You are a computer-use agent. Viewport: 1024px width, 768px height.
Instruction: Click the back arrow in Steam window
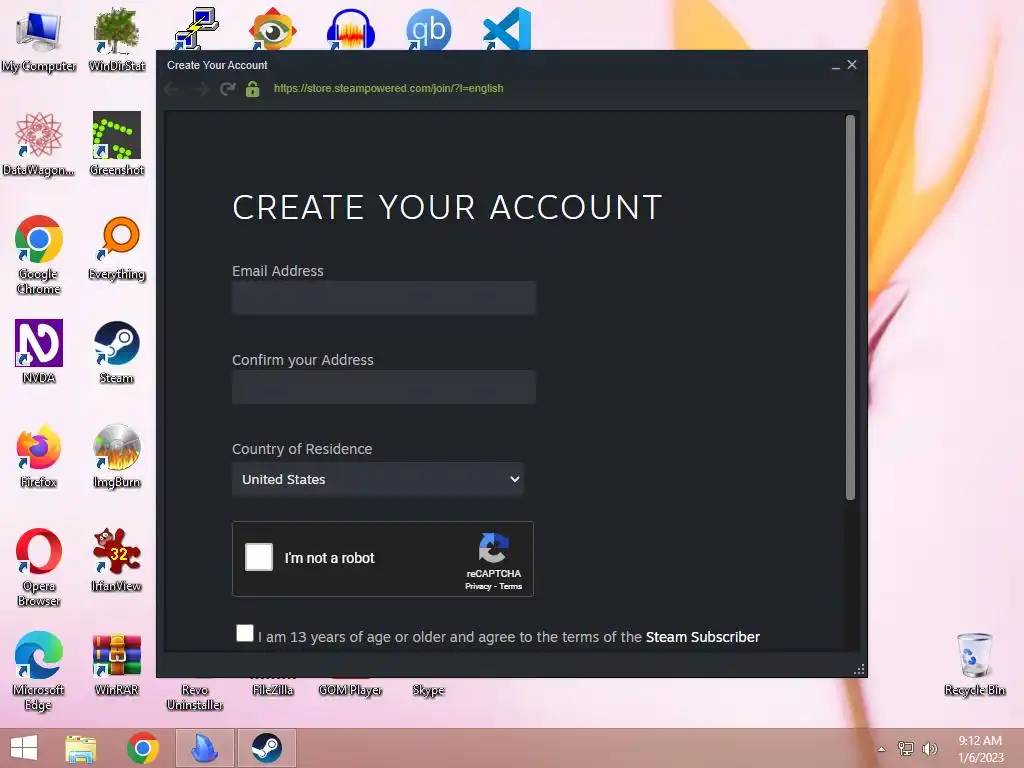[172, 89]
